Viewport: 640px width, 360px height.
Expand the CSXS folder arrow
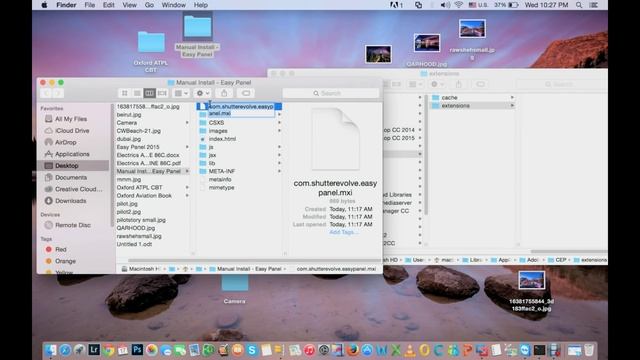pos(280,123)
